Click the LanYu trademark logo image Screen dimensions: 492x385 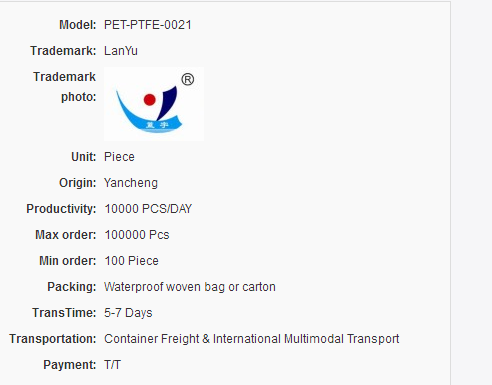pyautogui.click(x=154, y=104)
